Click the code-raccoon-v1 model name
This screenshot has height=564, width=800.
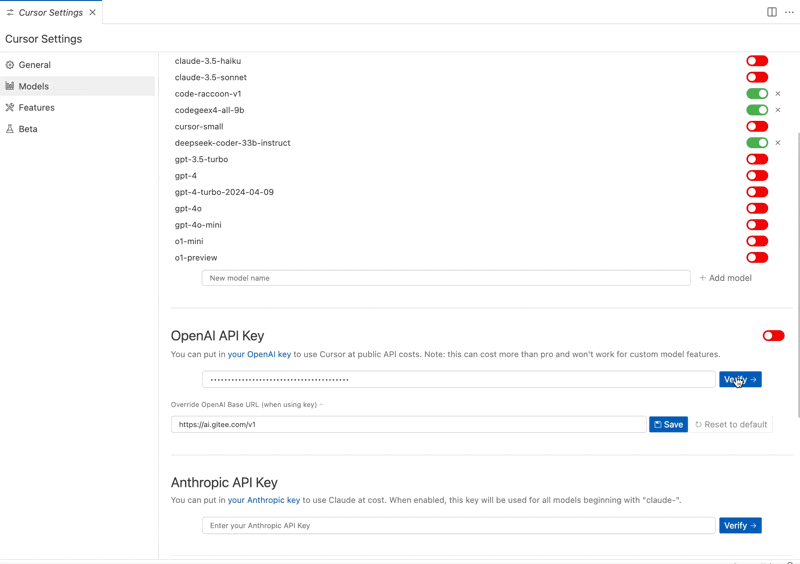pyautogui.click(x=208, y=94)
